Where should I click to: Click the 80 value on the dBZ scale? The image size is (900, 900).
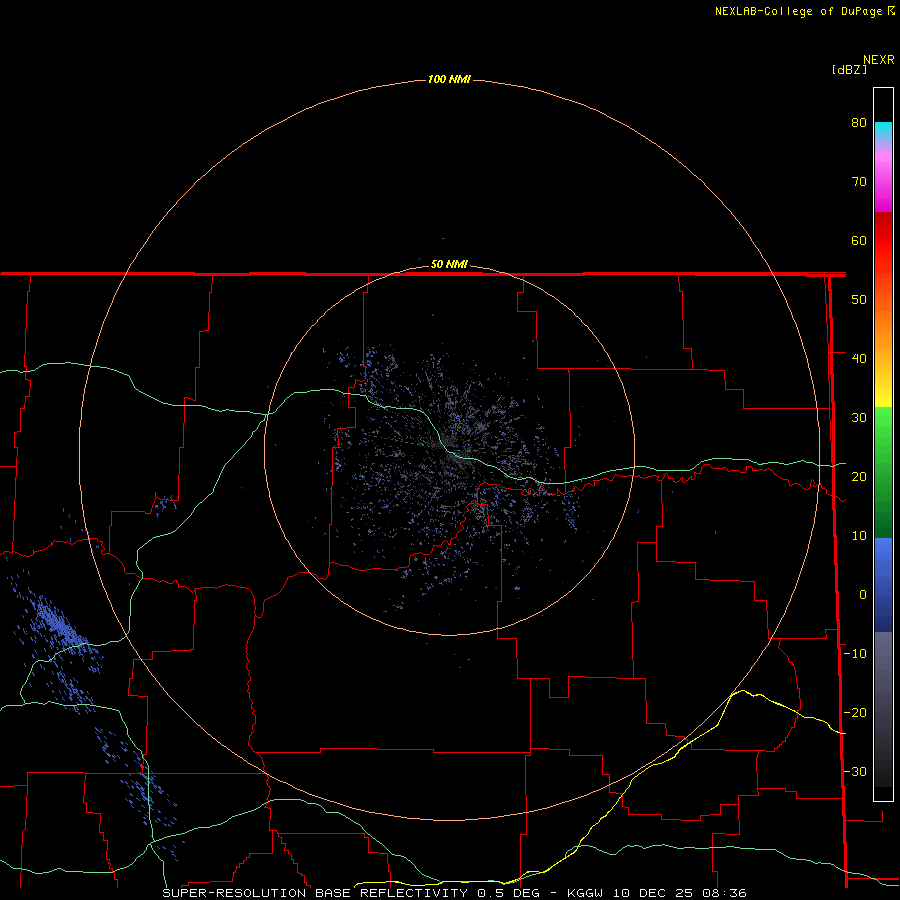(x=859, y=122)
